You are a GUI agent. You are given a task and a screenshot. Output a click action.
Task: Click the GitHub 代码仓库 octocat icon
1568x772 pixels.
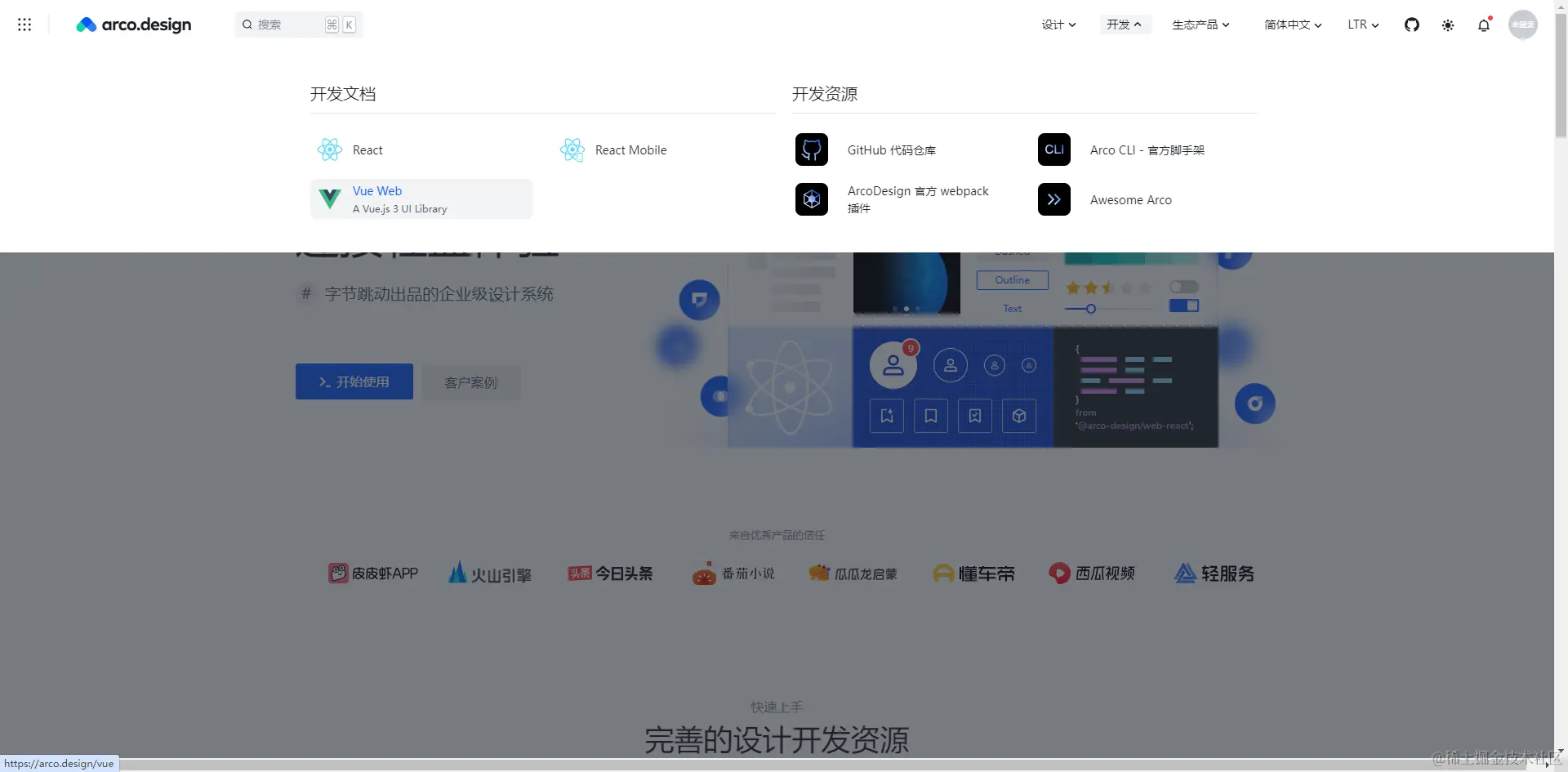pos(812,149)
